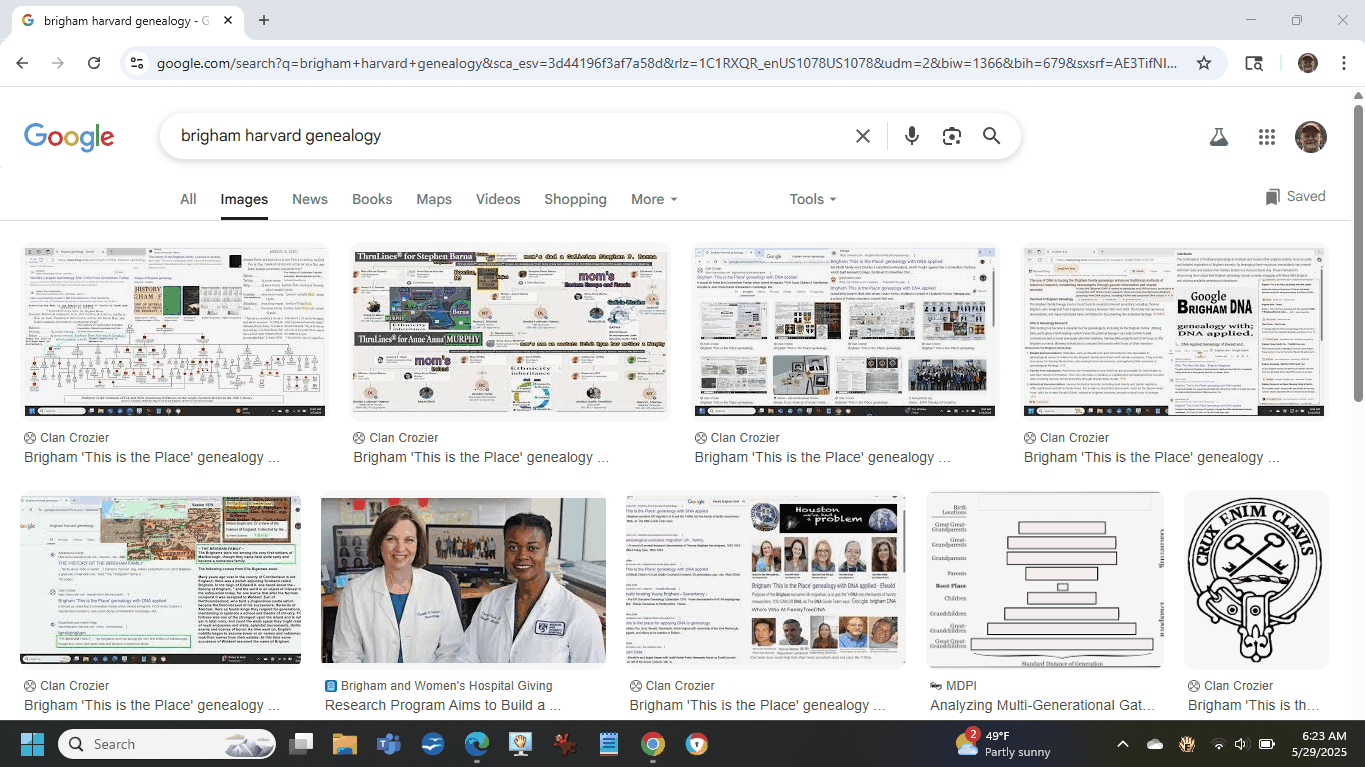1365x767 pixels.
Task: Expand the More dropdown
Action: pos(654,199)
